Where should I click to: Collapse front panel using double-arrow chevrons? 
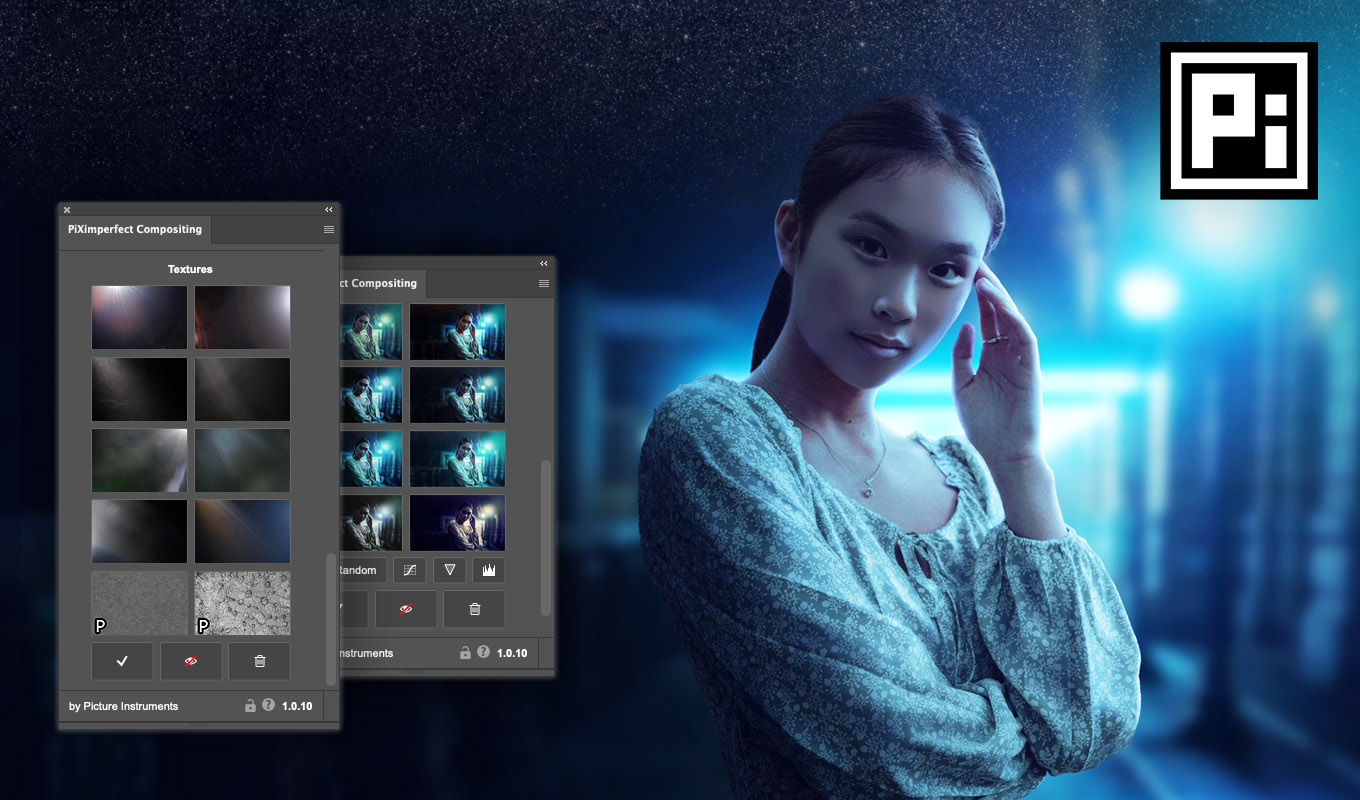(328, 210)
